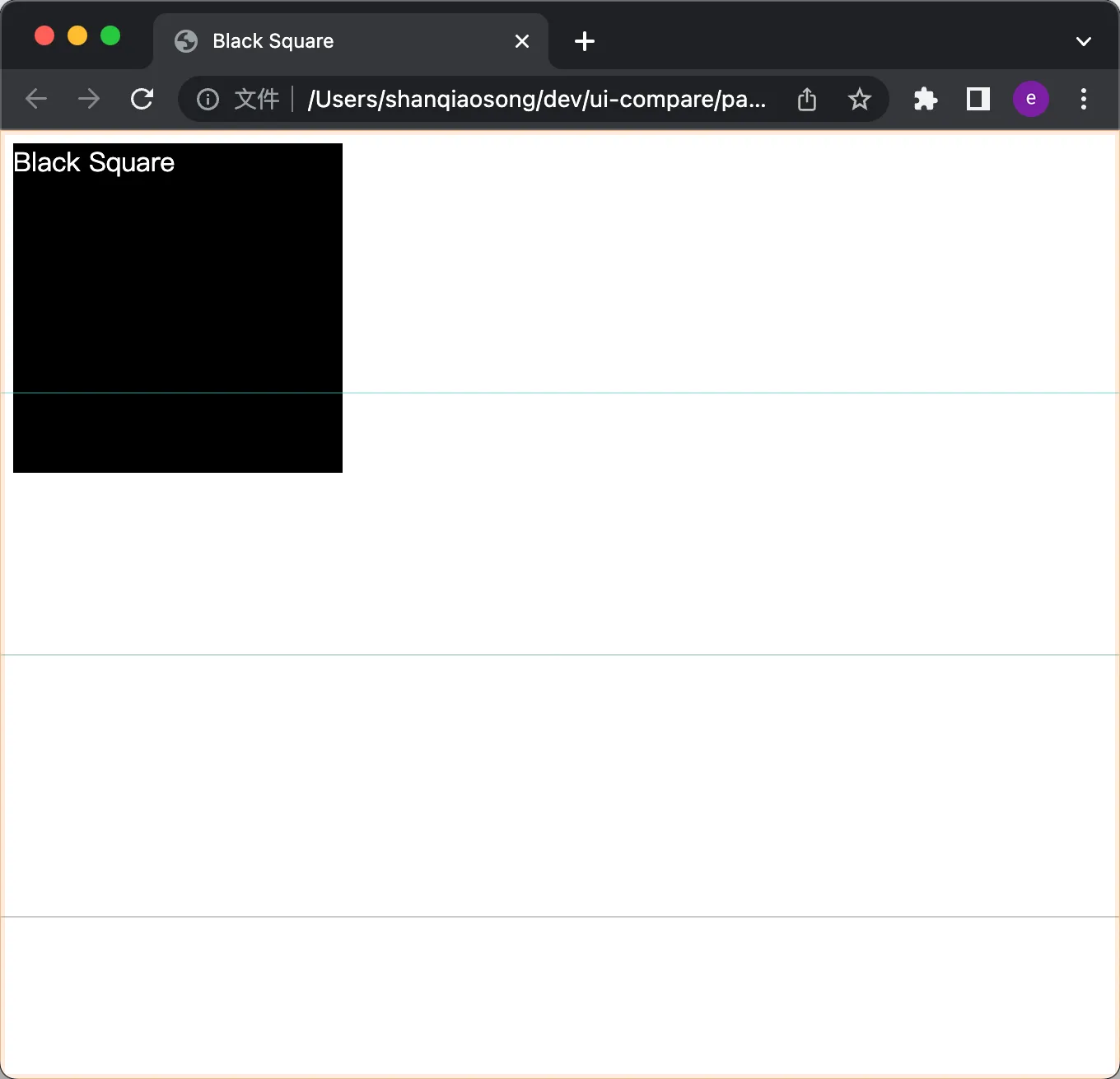Screen dimensions: 1120x1079
Task: Click the globe favicon on the tab
Action: pyautogui.click(x=187, y=41)
